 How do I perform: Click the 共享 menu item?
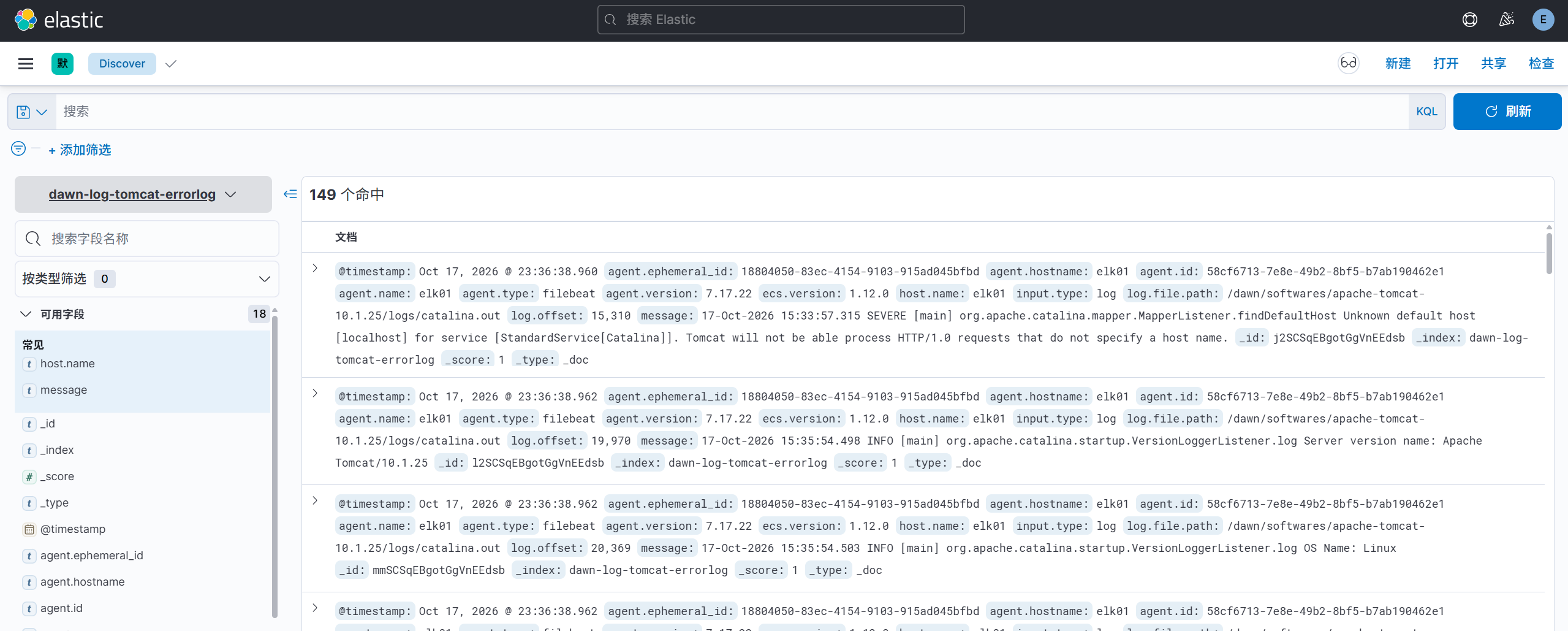1493,63
